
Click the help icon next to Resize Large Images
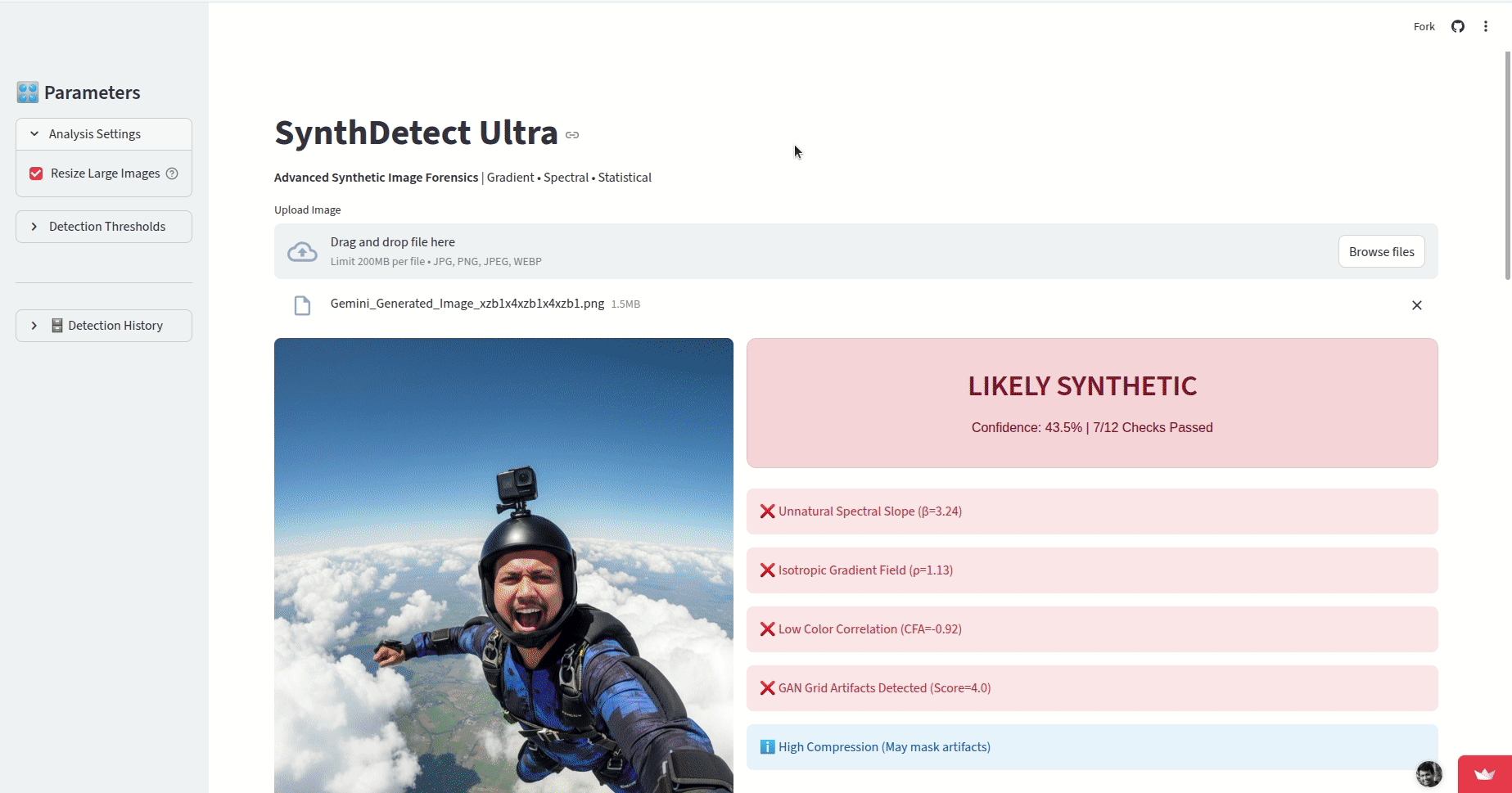click(x=172, y=173)
